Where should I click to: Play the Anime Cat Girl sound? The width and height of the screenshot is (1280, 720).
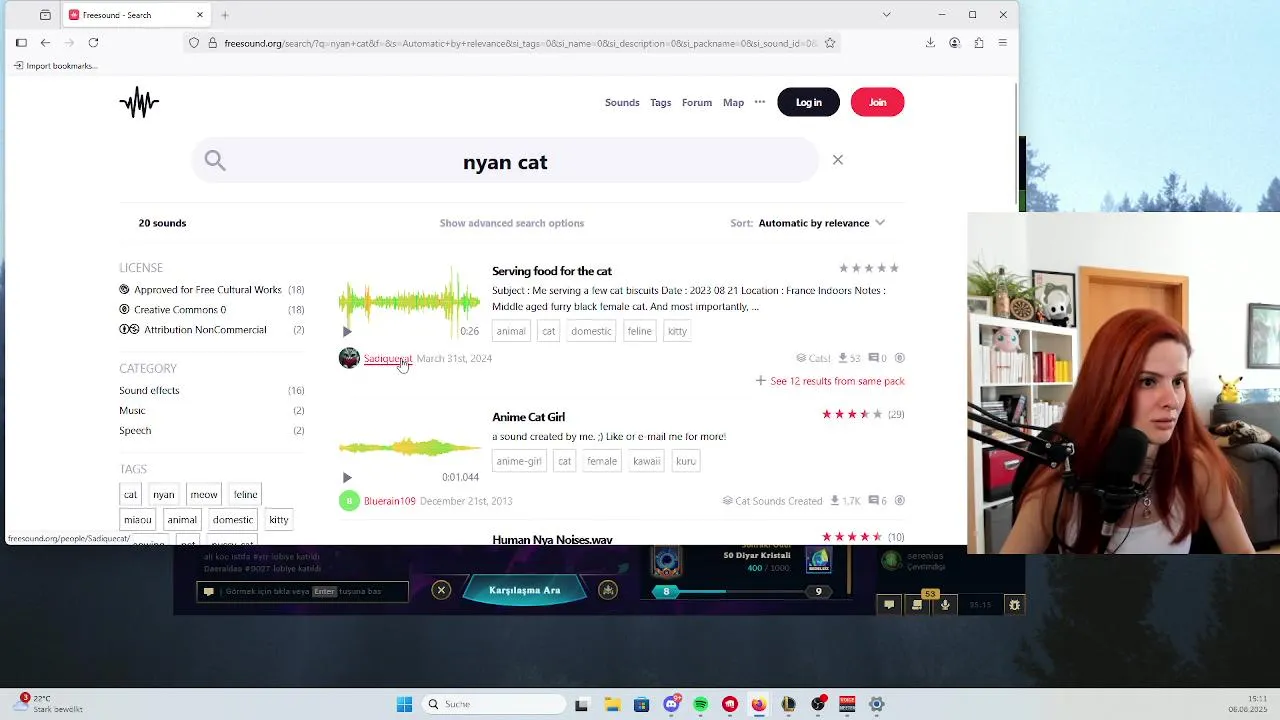[347, 478]
